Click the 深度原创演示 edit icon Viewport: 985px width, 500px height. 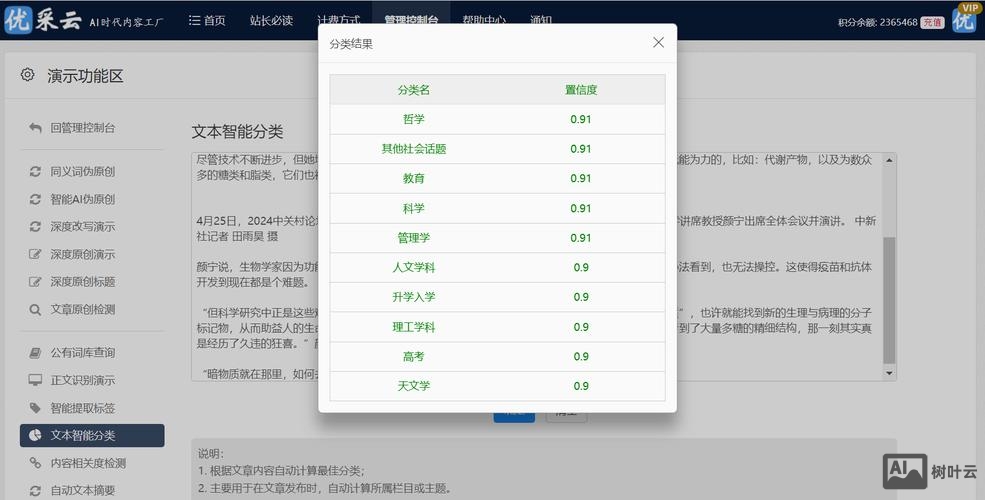pyautogui.click(x=35, y=254)
